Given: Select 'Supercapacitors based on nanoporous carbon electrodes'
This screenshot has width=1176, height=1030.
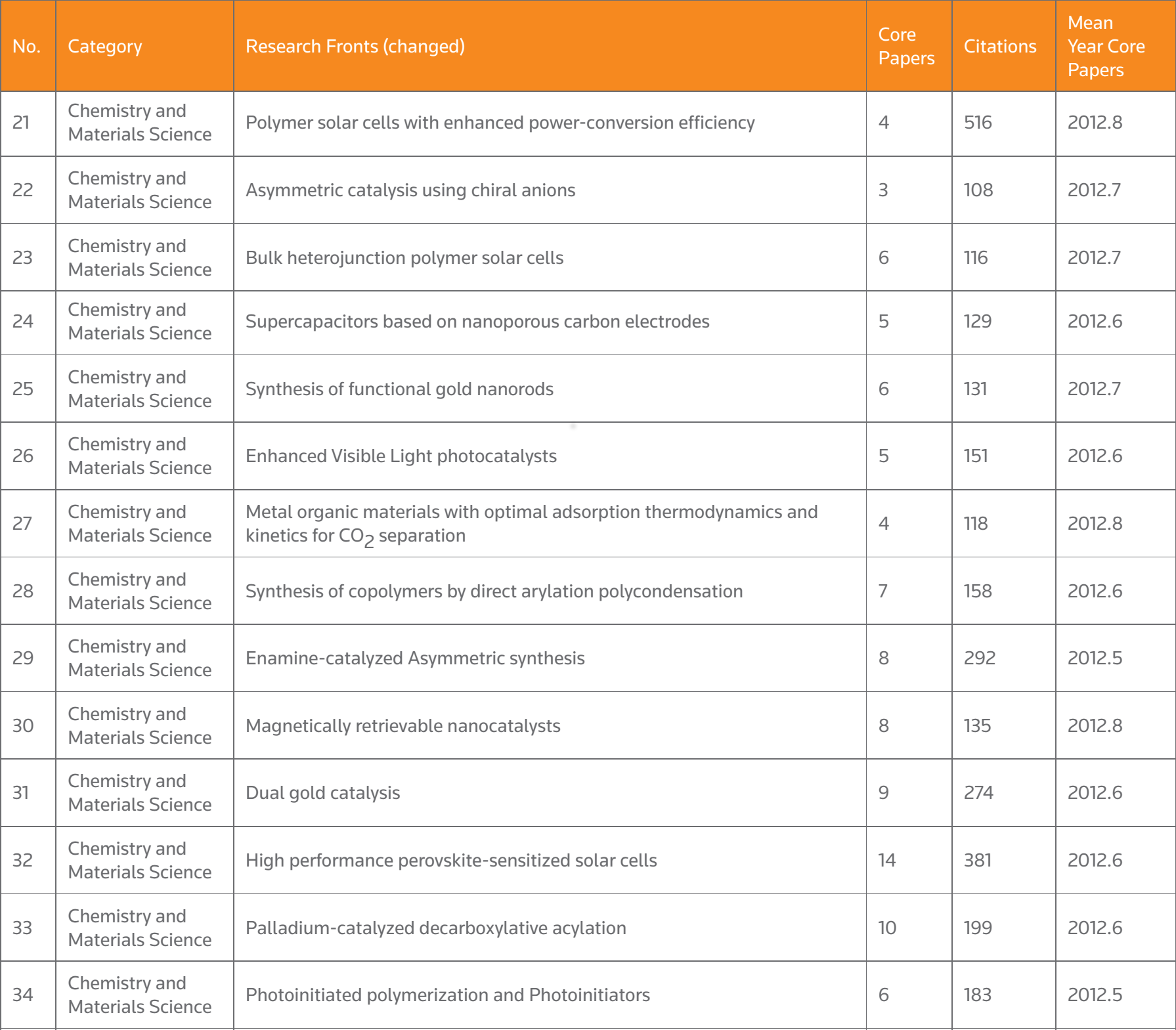Looking at the screenshot, I should [x=477, y=322].
